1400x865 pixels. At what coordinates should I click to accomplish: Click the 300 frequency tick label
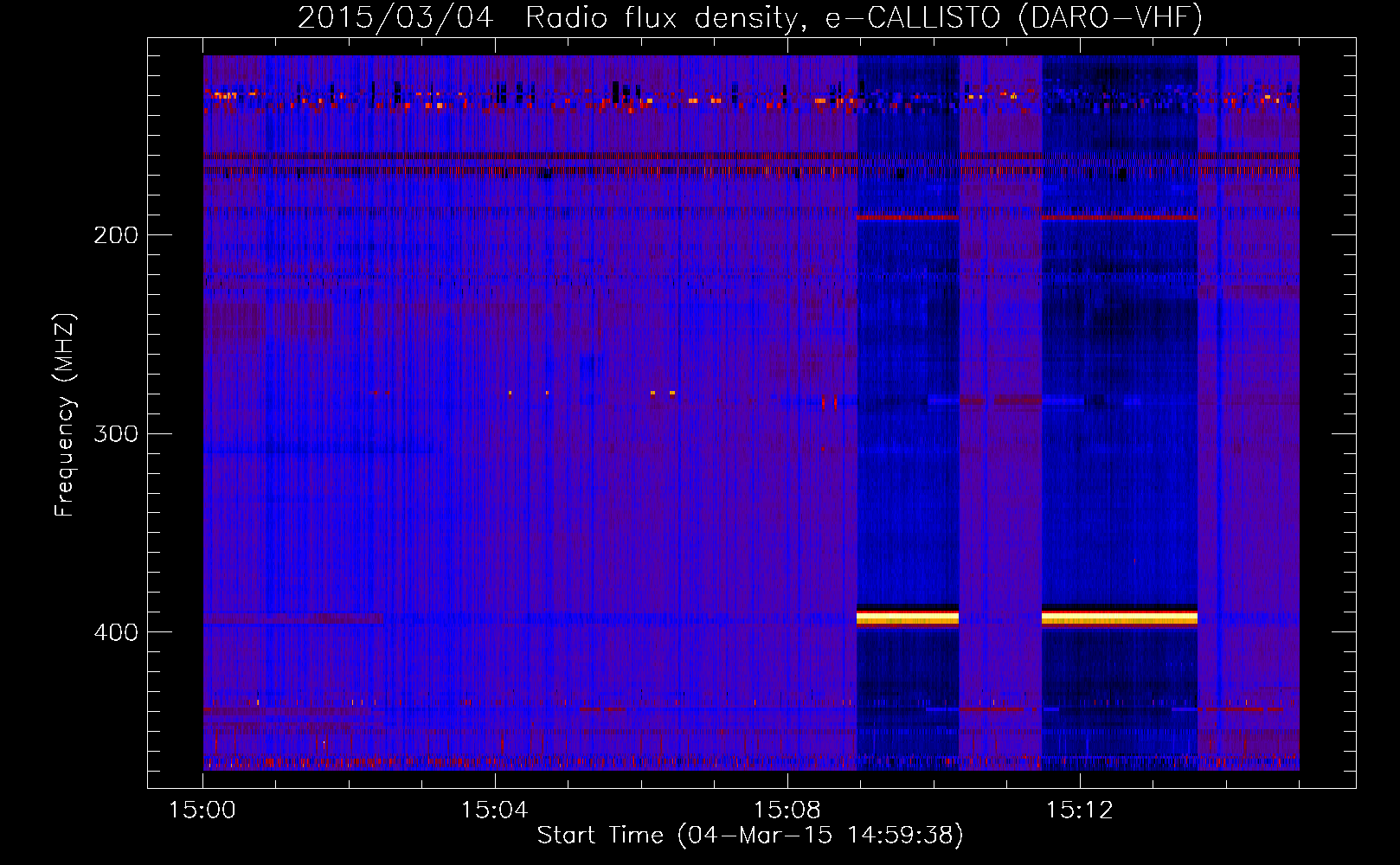click(116, 433)
